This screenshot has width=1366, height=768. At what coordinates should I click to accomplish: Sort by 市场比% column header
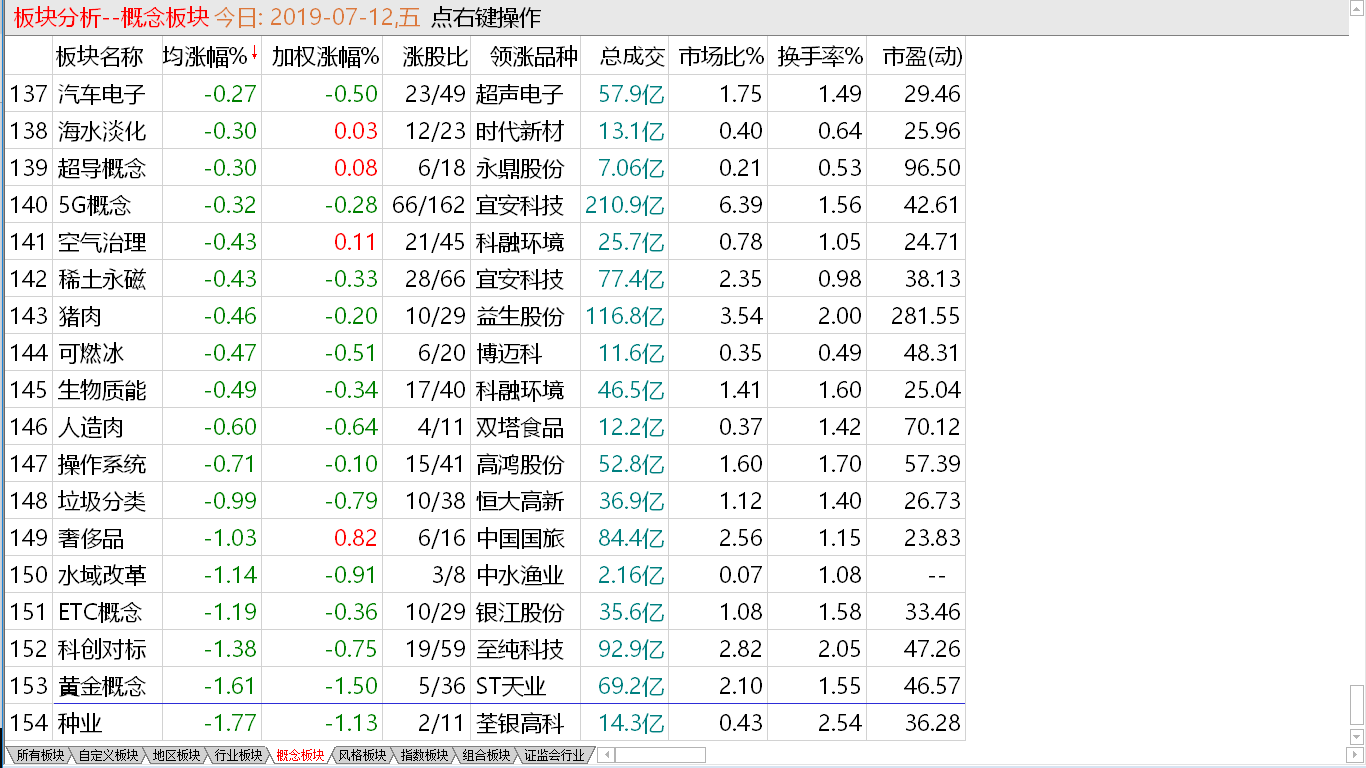[x=720, y=56]
